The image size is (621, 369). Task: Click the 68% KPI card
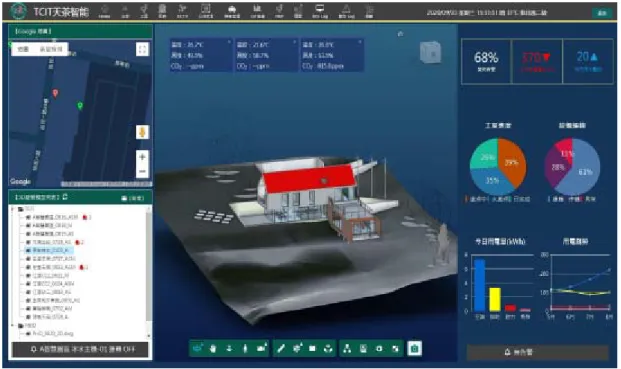[486, 61]
